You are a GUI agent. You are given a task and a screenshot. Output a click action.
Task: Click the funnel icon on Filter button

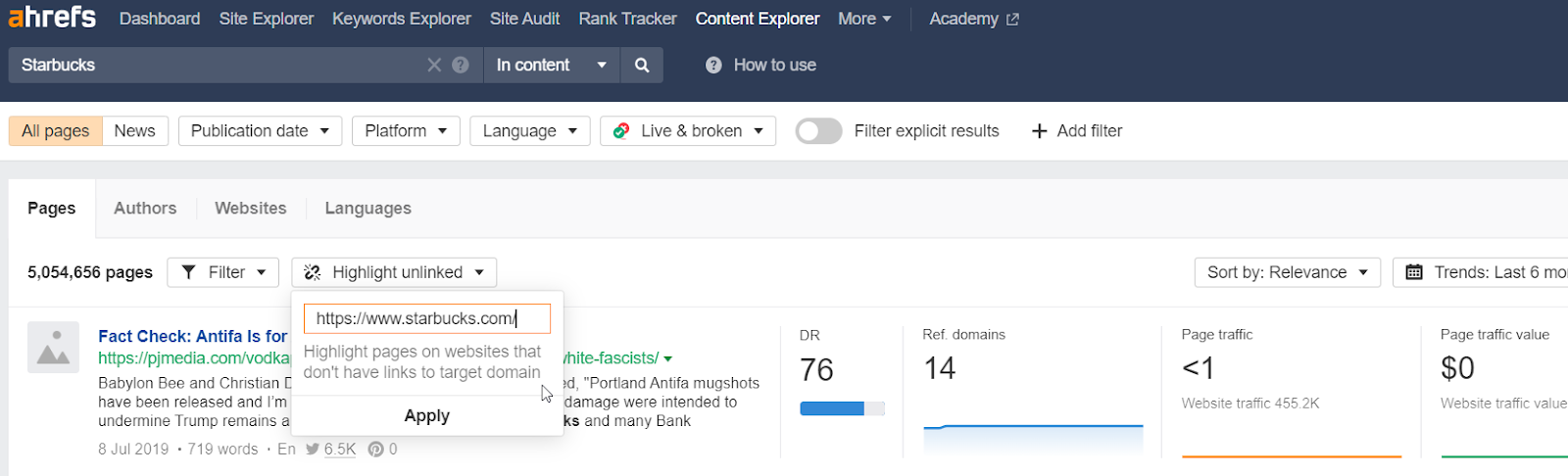click(x=189, y=272)
